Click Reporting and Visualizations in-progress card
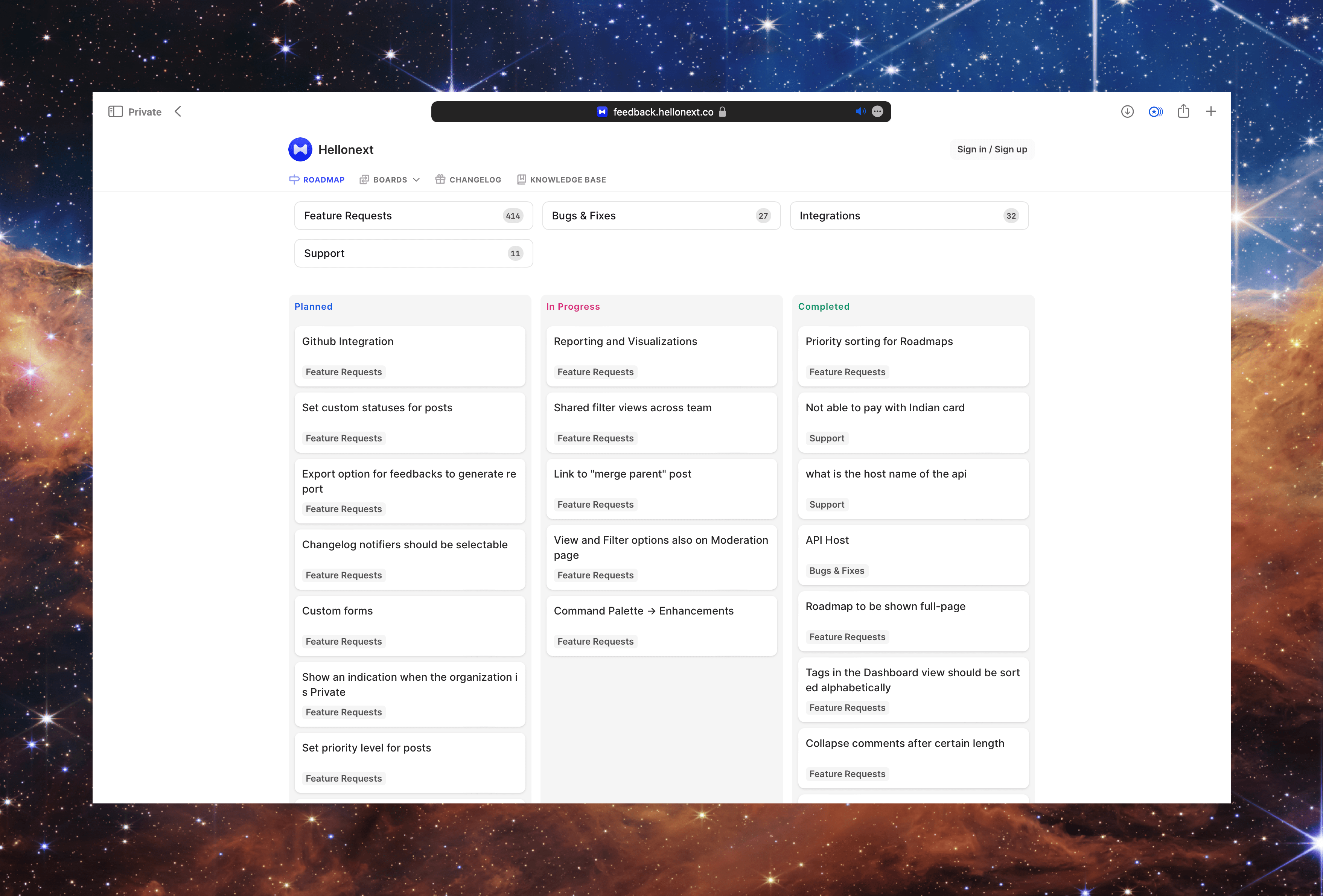 (x=661, y=355)
